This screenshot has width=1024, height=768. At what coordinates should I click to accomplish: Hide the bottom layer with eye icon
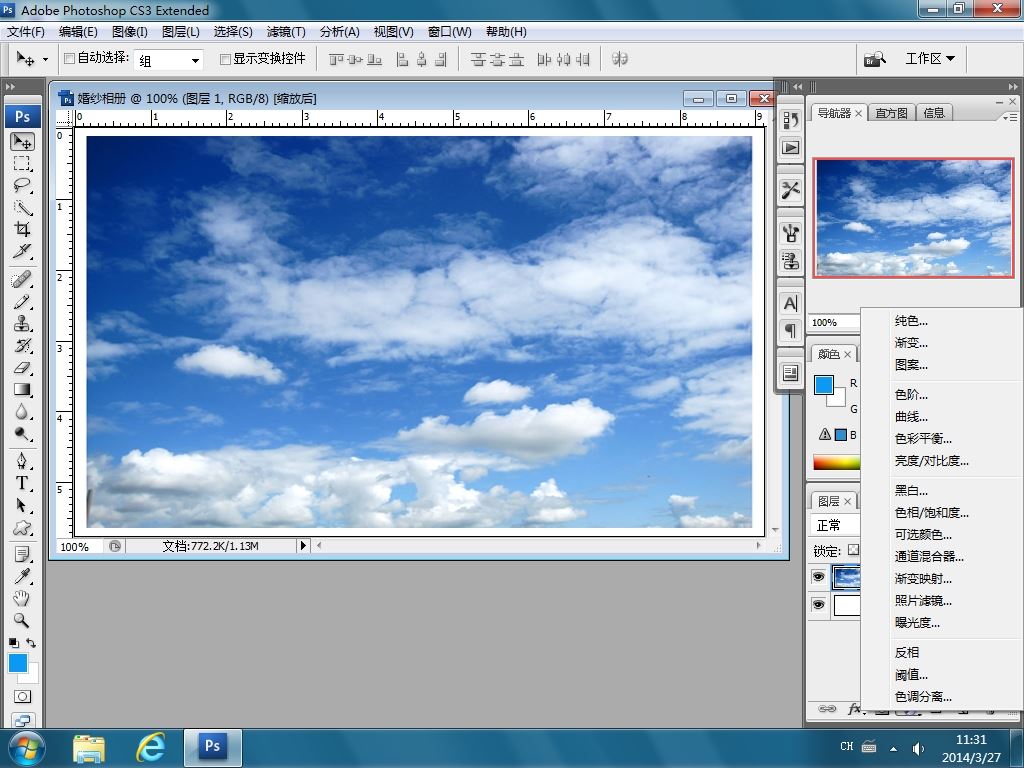pos(818,605)
